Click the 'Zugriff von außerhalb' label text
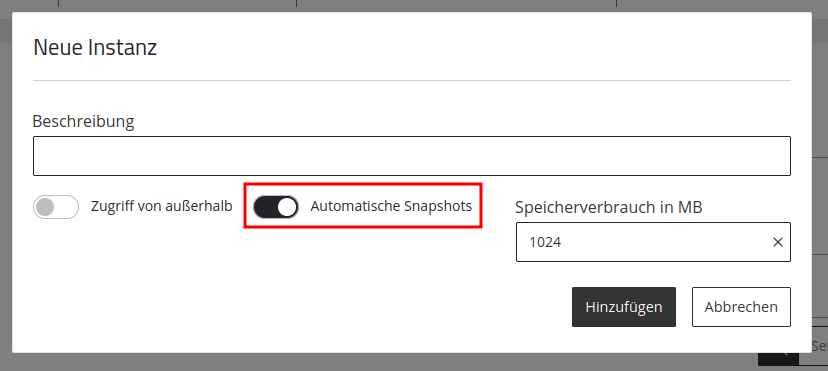 [162, 206]
